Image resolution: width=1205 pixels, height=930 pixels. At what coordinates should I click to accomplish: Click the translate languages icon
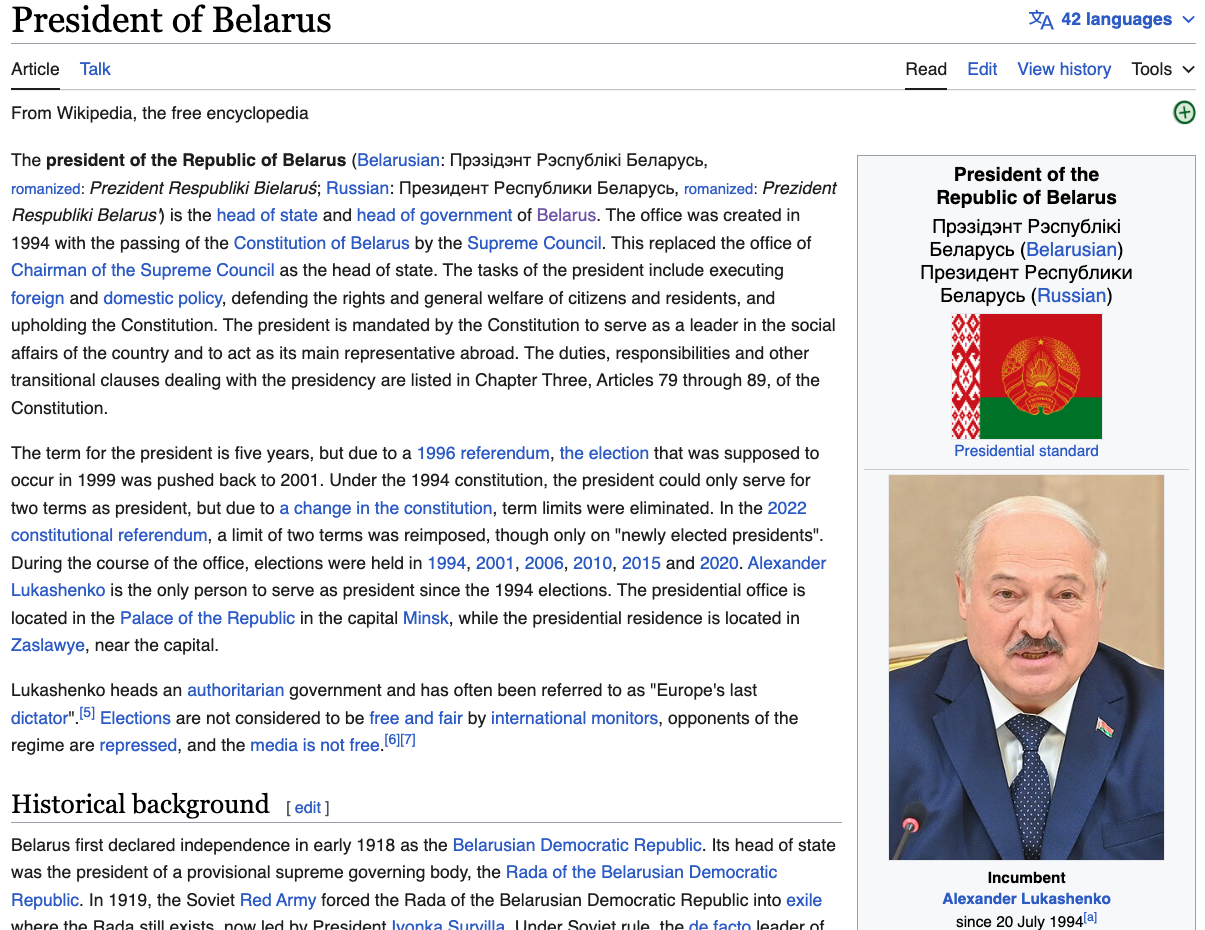coord(1041,20)
